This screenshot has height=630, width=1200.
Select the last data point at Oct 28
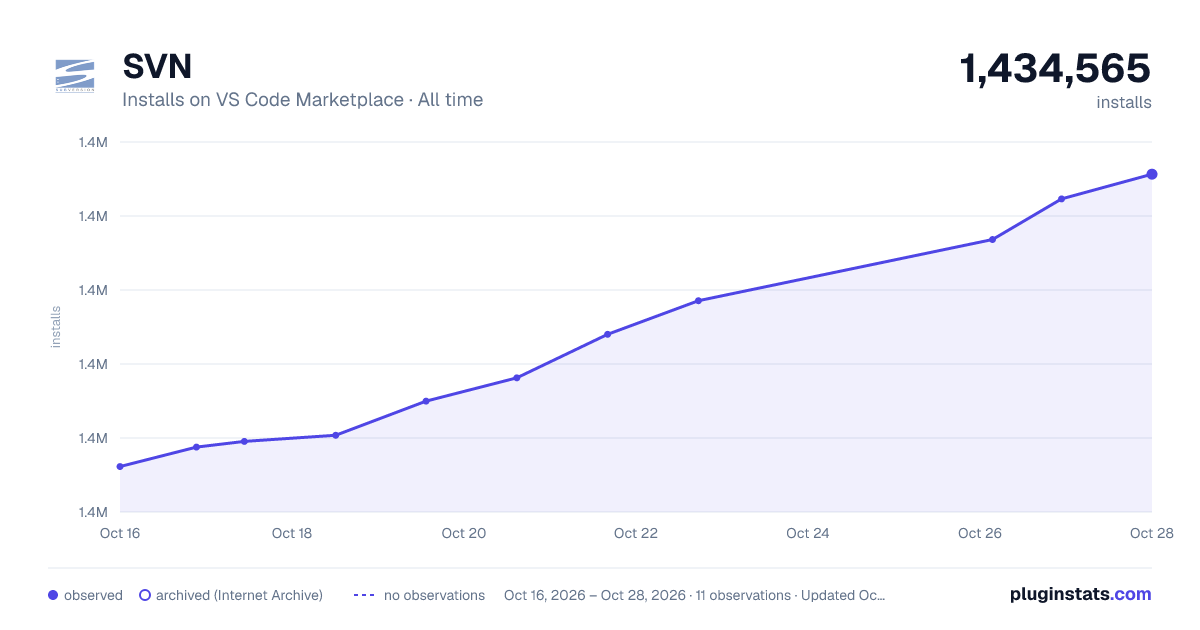pos(1152,174)
